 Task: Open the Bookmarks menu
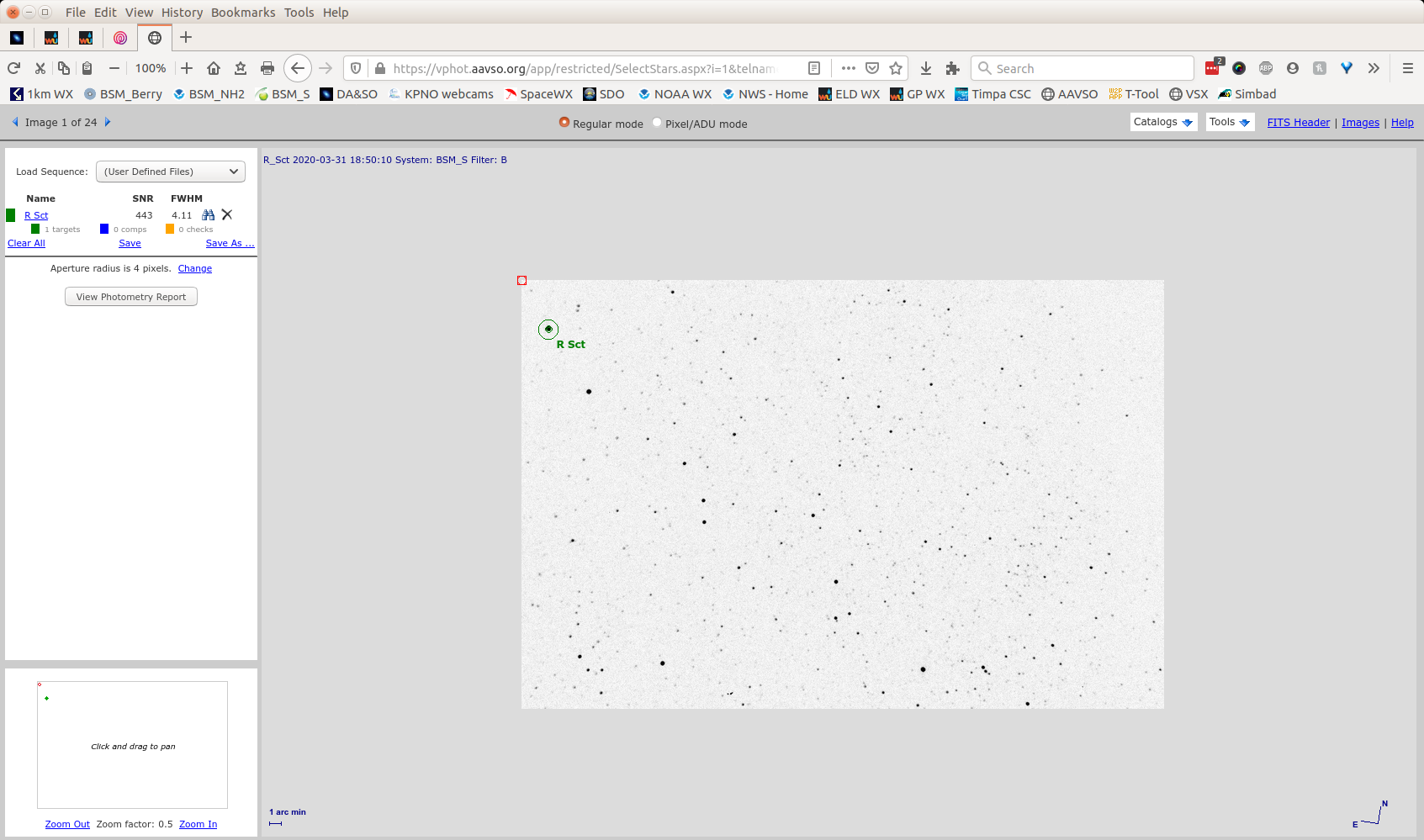pos(243,13)
